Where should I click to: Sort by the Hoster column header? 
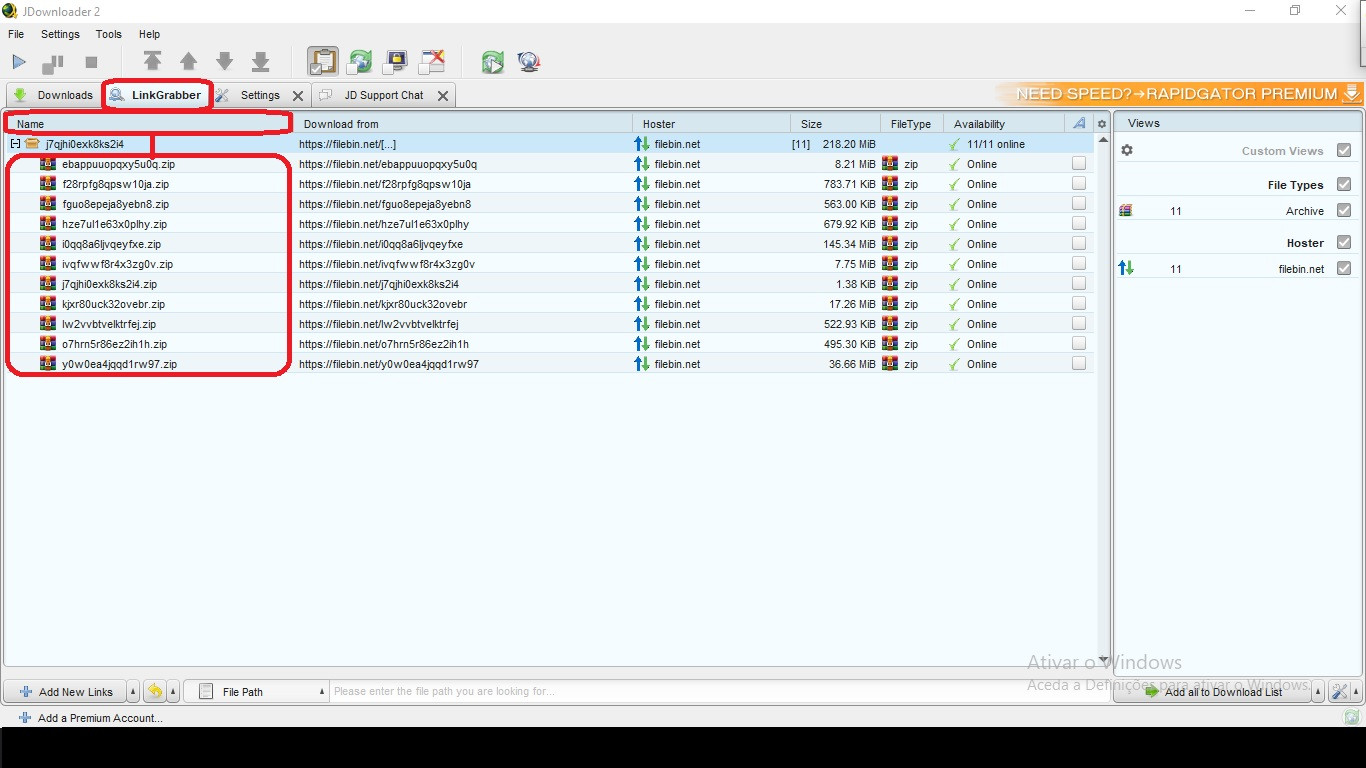(x=712, y=124)
